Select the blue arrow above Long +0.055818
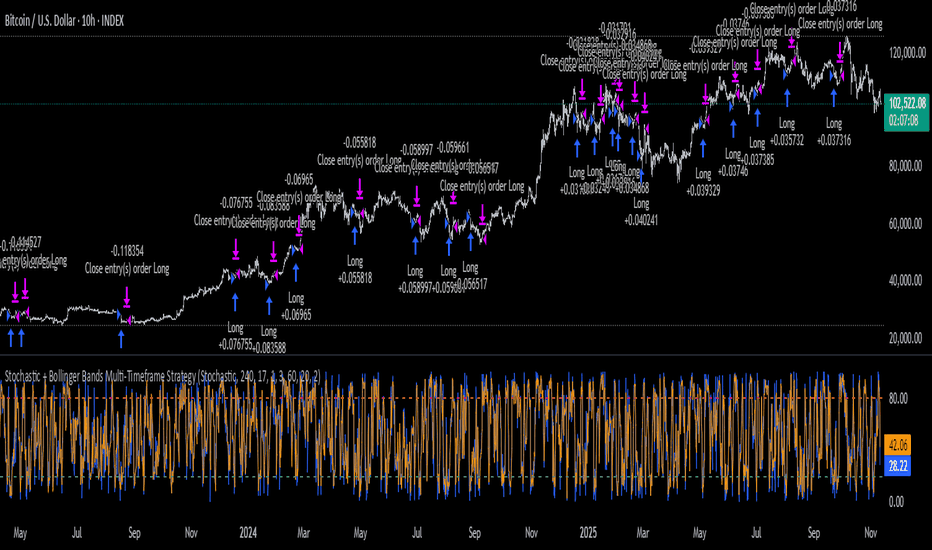The height and width of the screenshot is (550, 932). tap(356, 234)
